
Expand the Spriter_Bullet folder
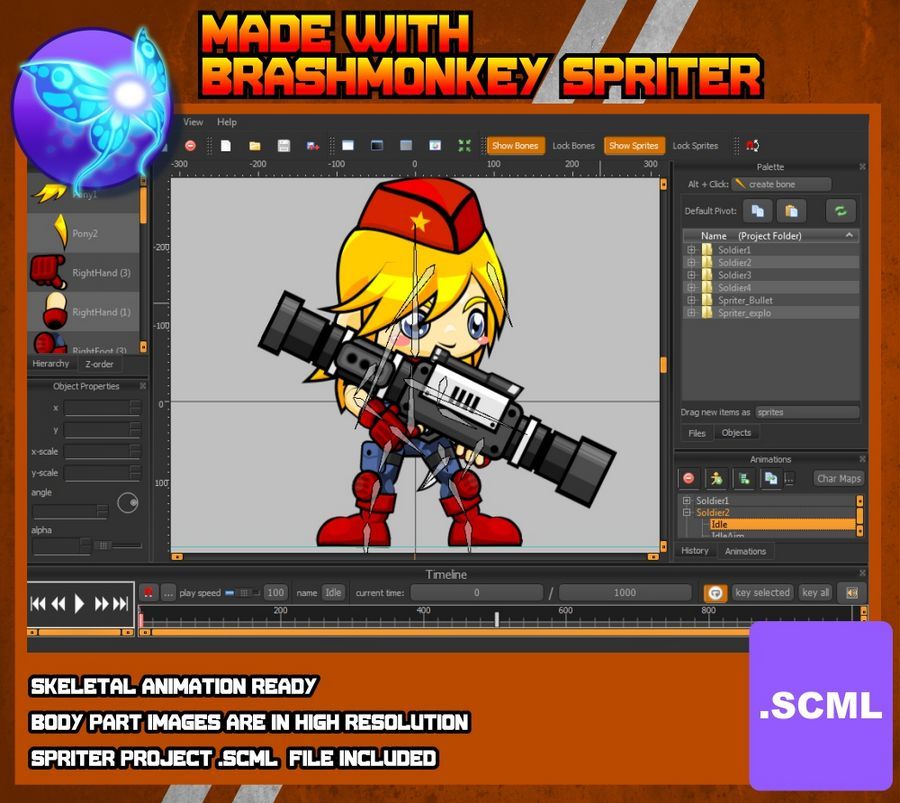point(691,300)
